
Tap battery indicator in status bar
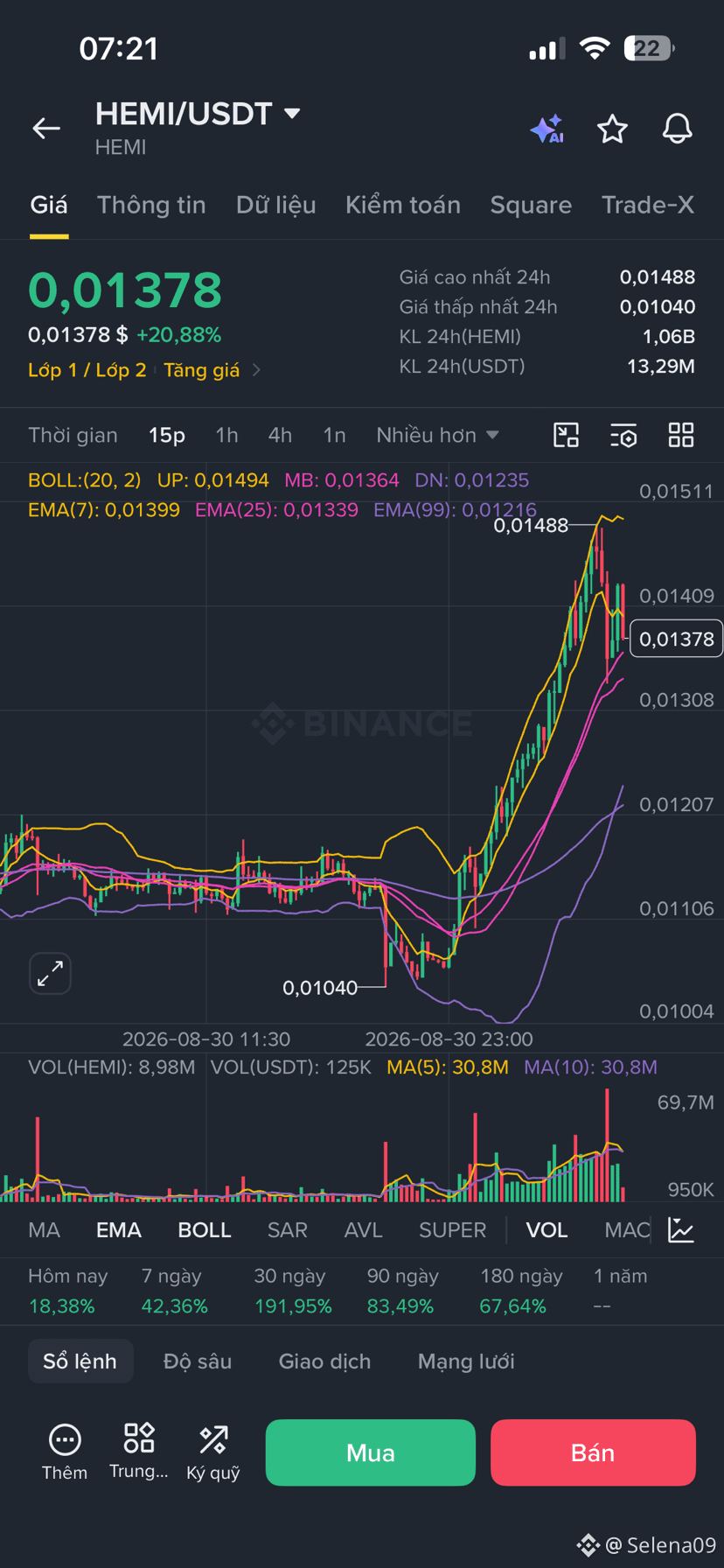[649, 48]
